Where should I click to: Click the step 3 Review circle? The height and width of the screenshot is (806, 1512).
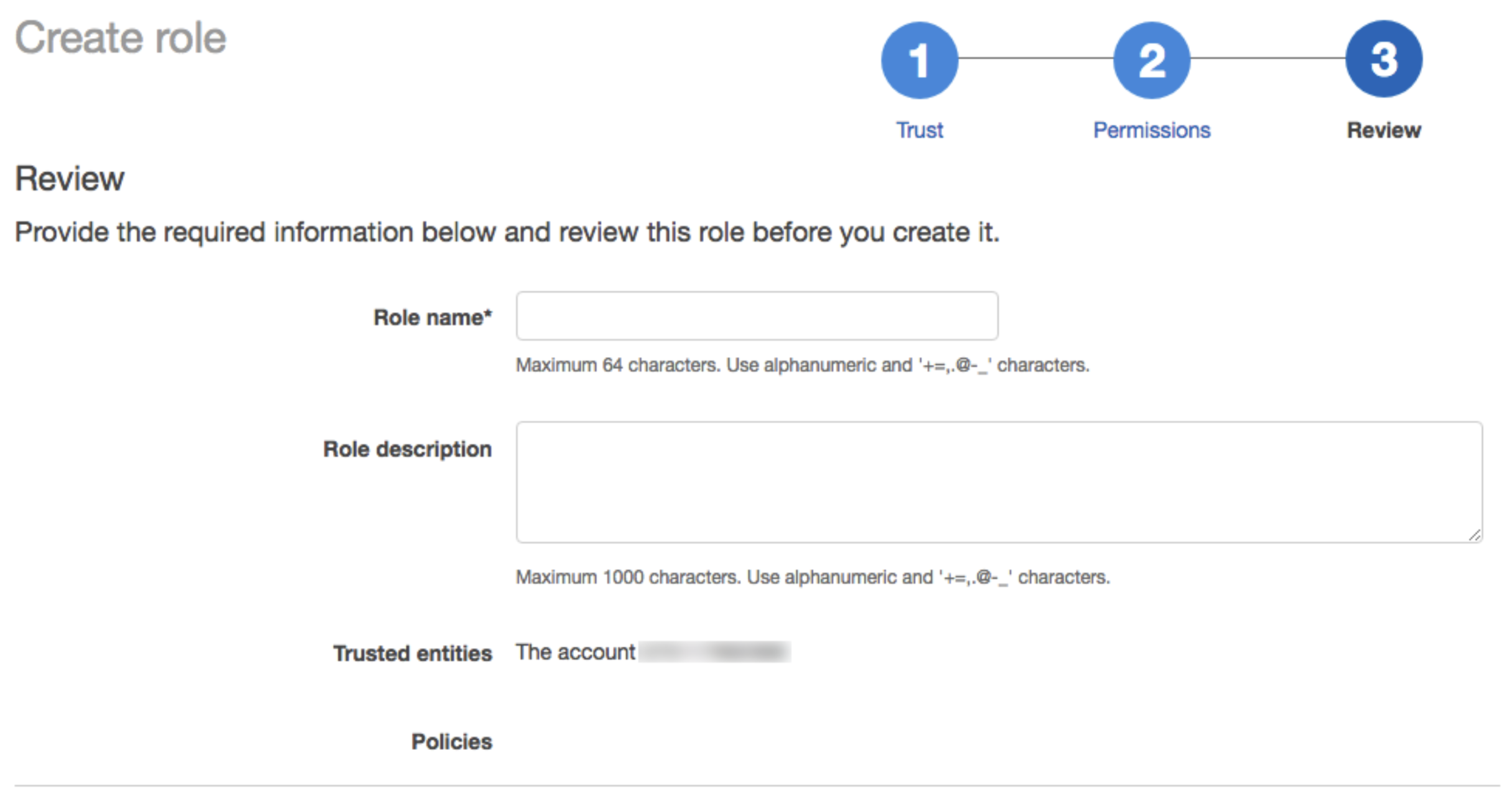pos(1383,60)
